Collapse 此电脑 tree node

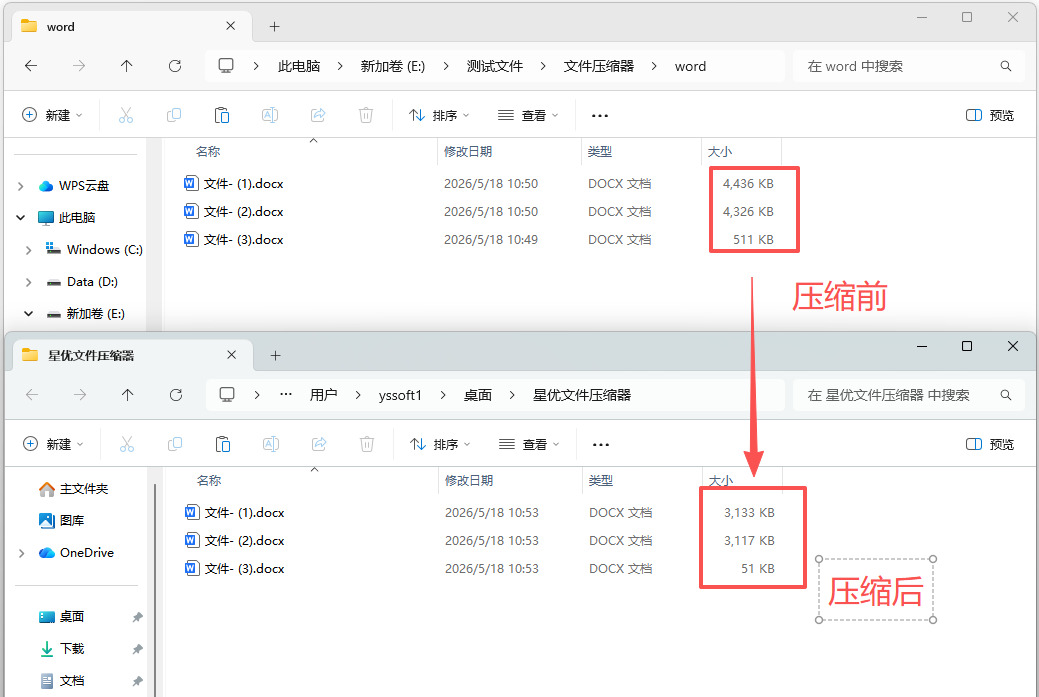[x=21, y=217]
